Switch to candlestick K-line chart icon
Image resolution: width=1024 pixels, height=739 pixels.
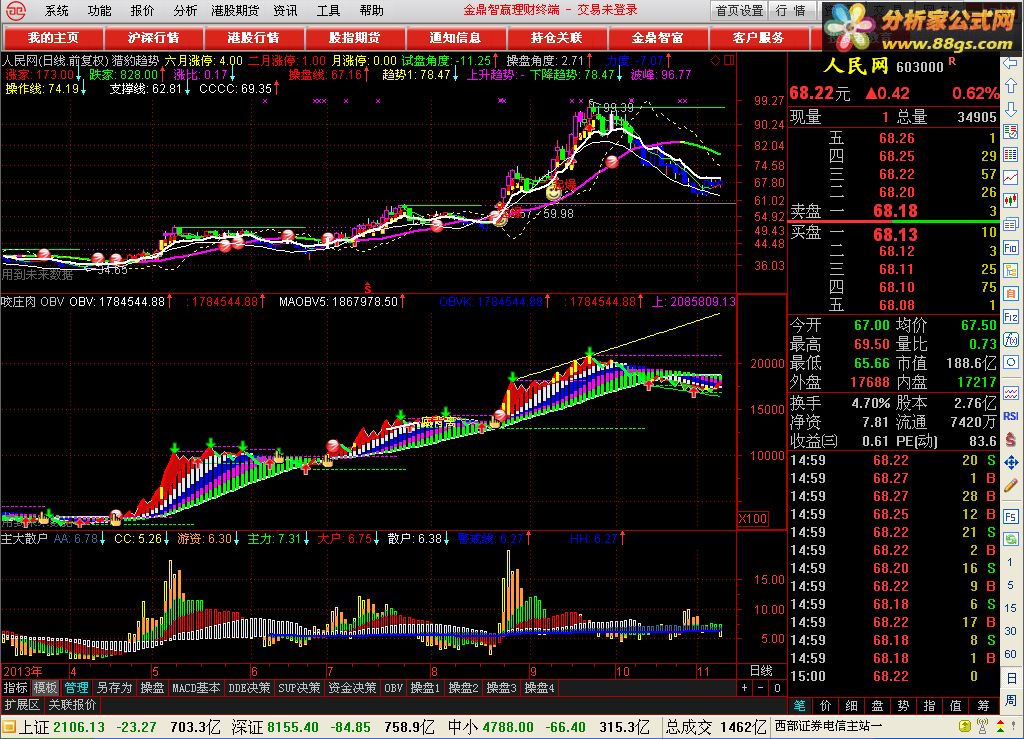1010,200
